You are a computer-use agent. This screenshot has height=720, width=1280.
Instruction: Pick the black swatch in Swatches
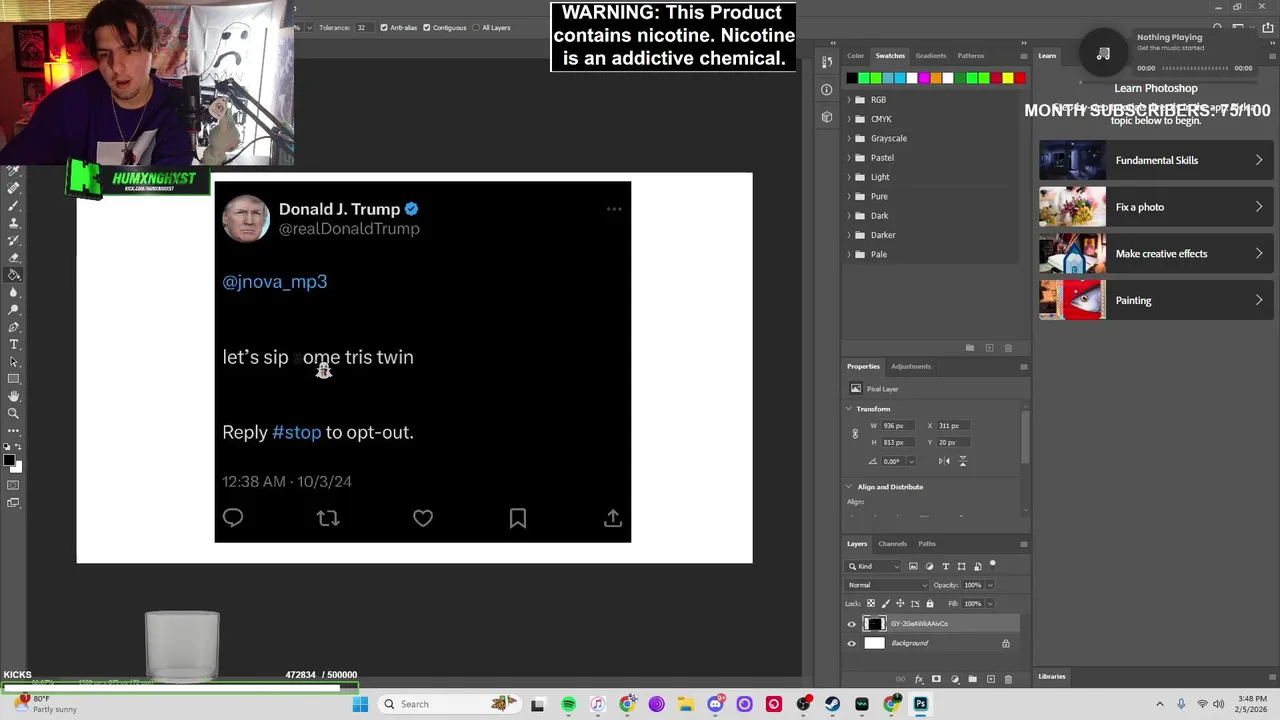(851, 78)
